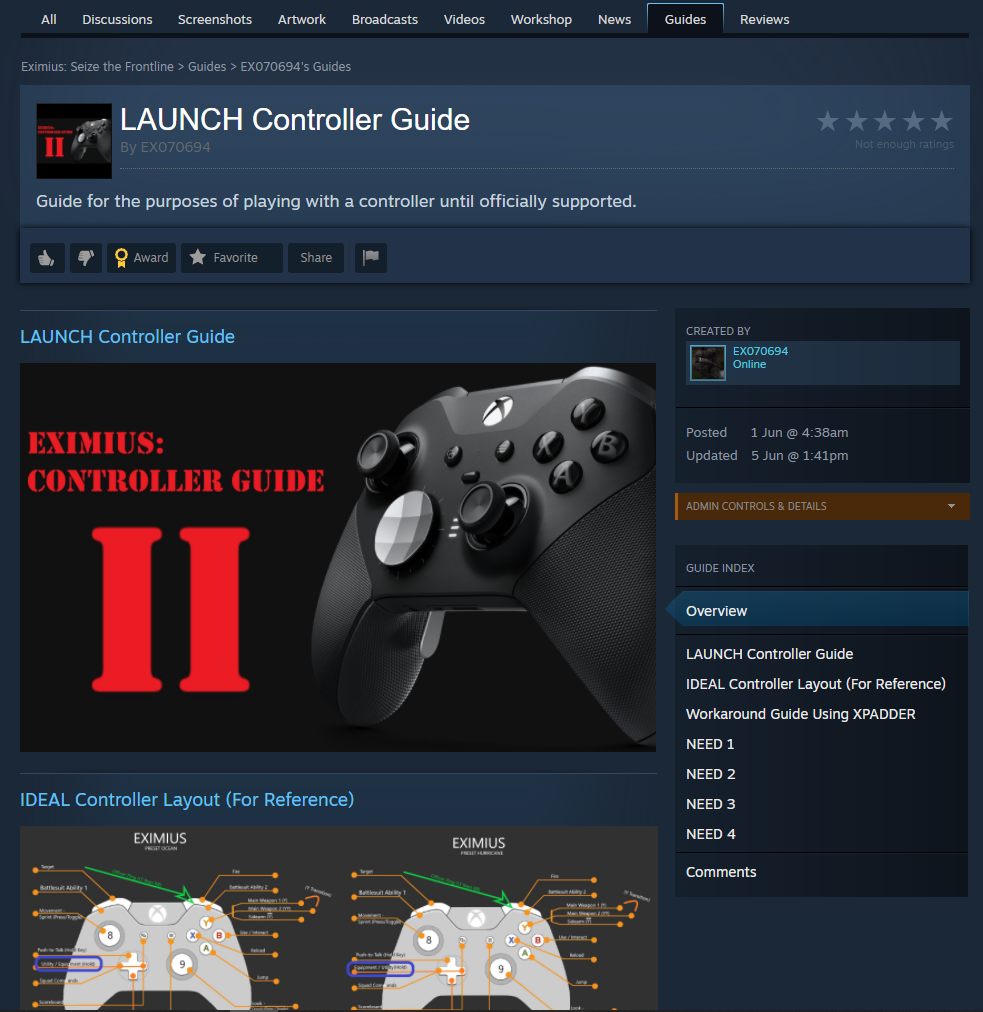Screen dimensions: 983x1012
Task: Expand Admin Controls & Details dropdown
Action: coord(822,506)
